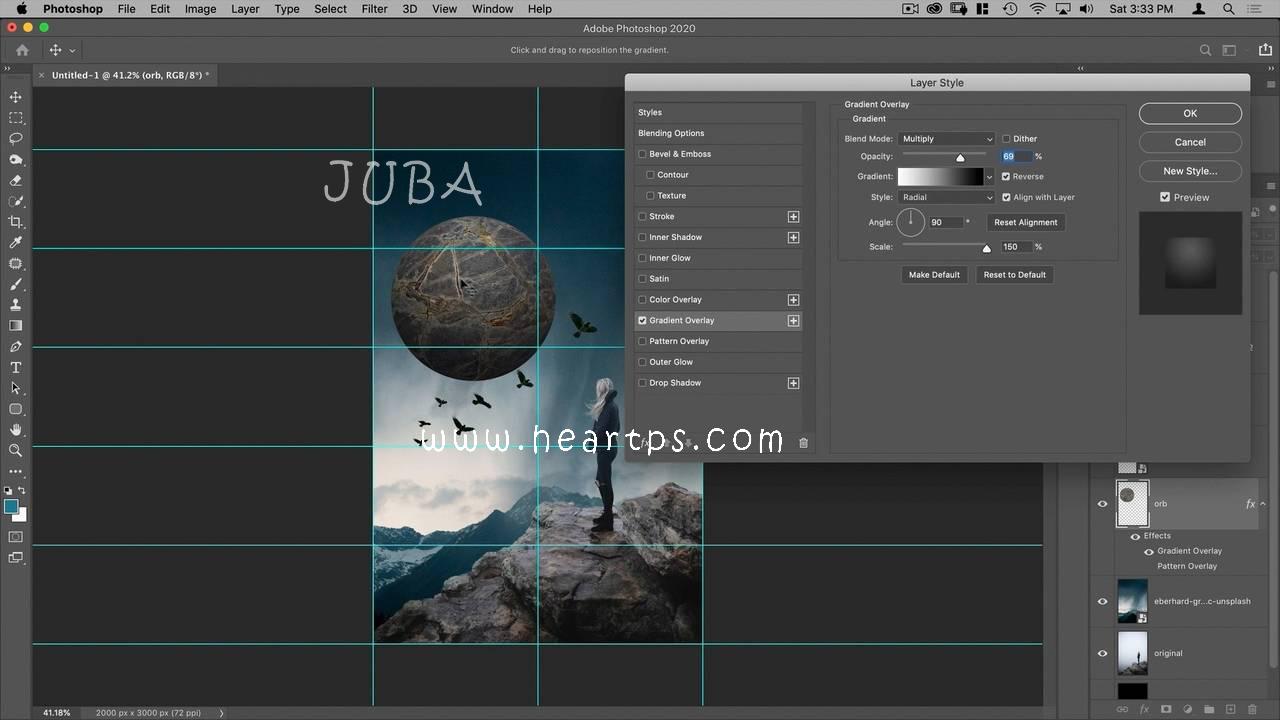Hide the original layer
Image resolution: width=1280 pixels, height=720 pixels.
[1103, 653]
